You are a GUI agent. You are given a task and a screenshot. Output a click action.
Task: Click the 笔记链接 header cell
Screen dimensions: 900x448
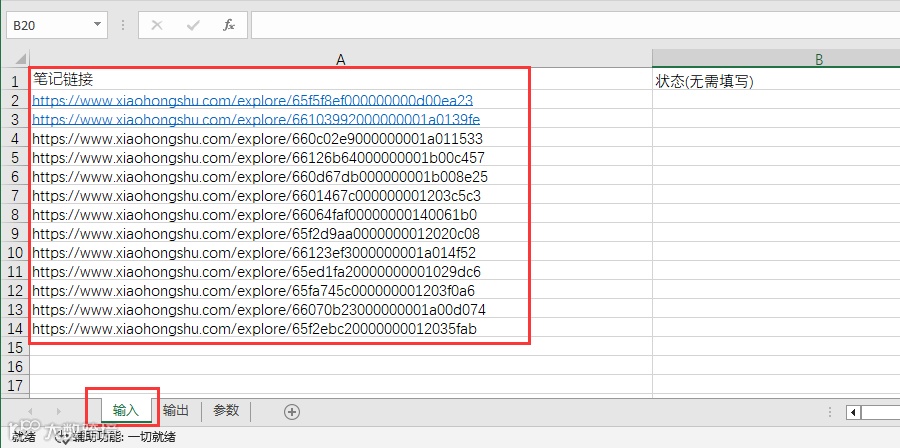coord(341,80)
